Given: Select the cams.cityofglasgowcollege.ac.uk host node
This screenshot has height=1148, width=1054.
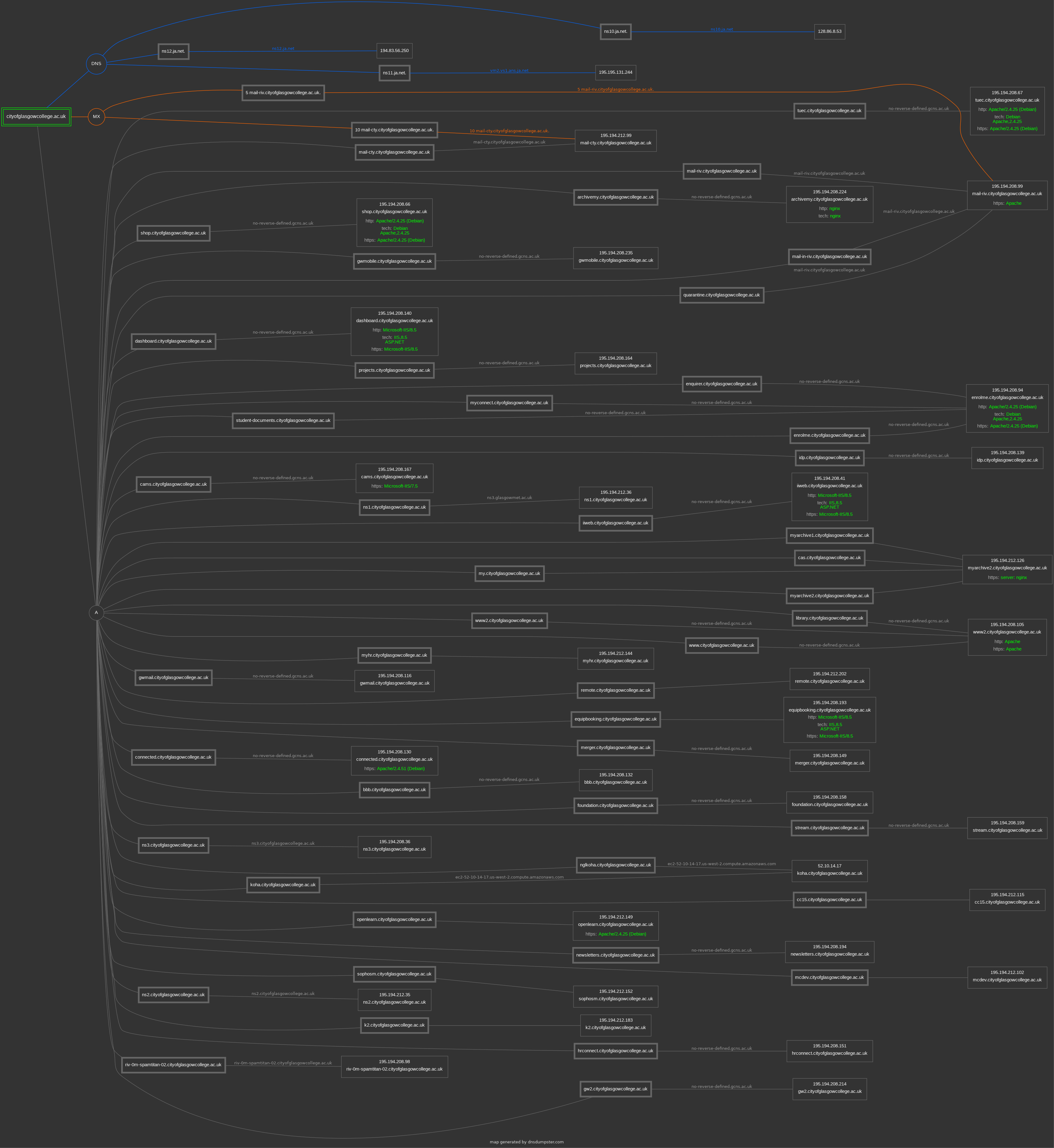Looking at the screenshot, I should tap(173, 484).
